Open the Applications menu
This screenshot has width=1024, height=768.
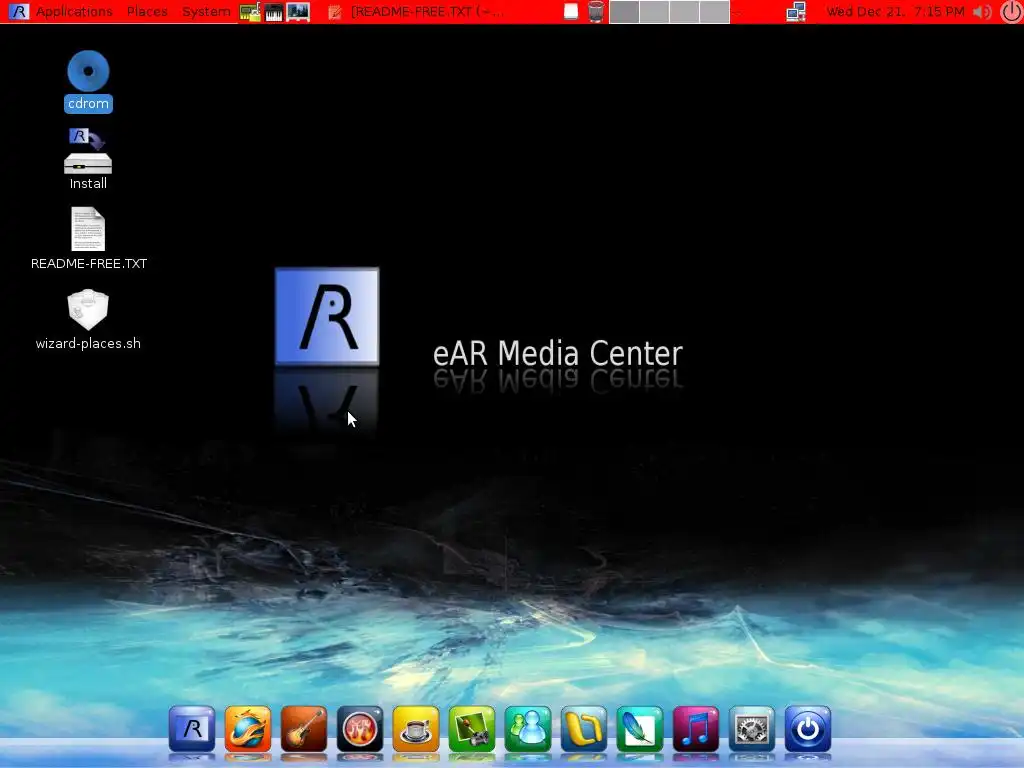(74, 12)
